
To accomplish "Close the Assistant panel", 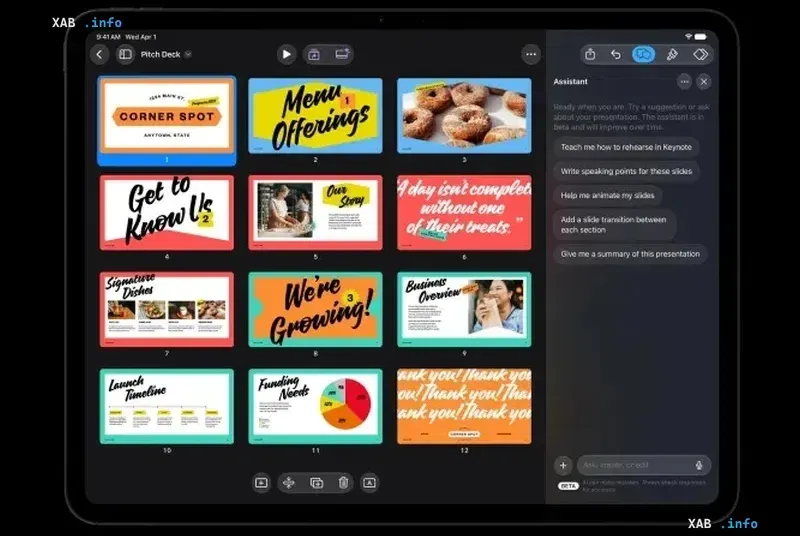I will point(704,82).
